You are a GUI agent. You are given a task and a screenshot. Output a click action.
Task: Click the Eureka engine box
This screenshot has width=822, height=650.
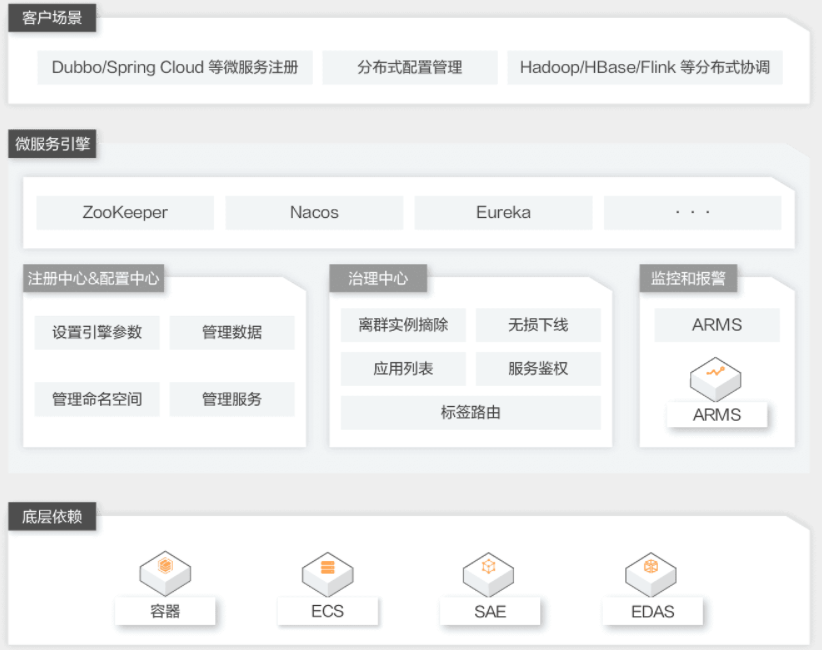pyautogui.click(x=503, y=212)
